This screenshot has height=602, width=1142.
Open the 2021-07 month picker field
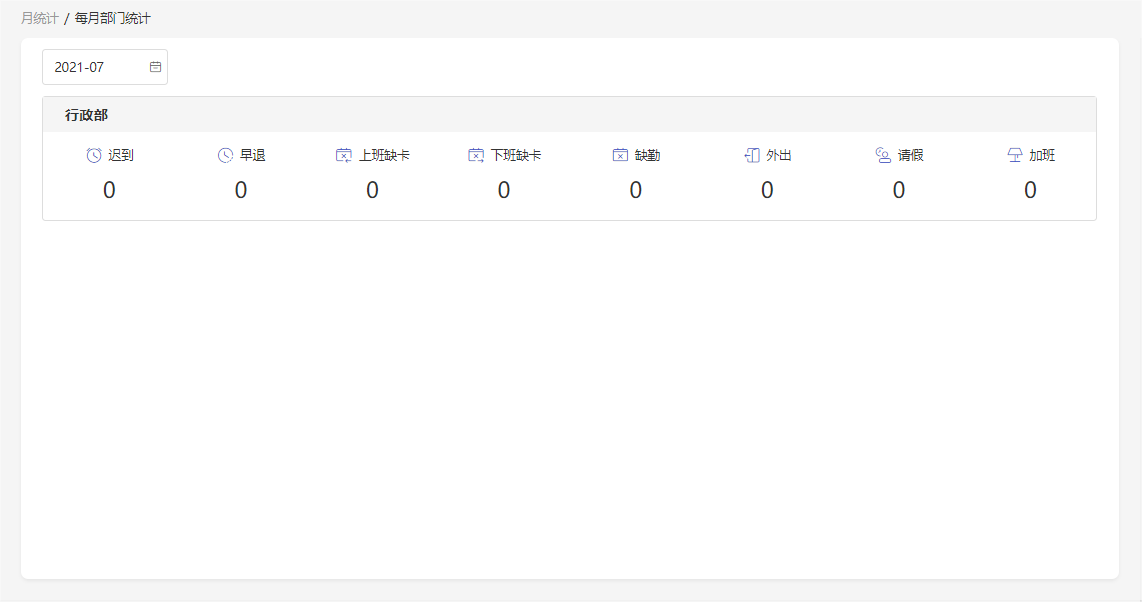(105, 67)
